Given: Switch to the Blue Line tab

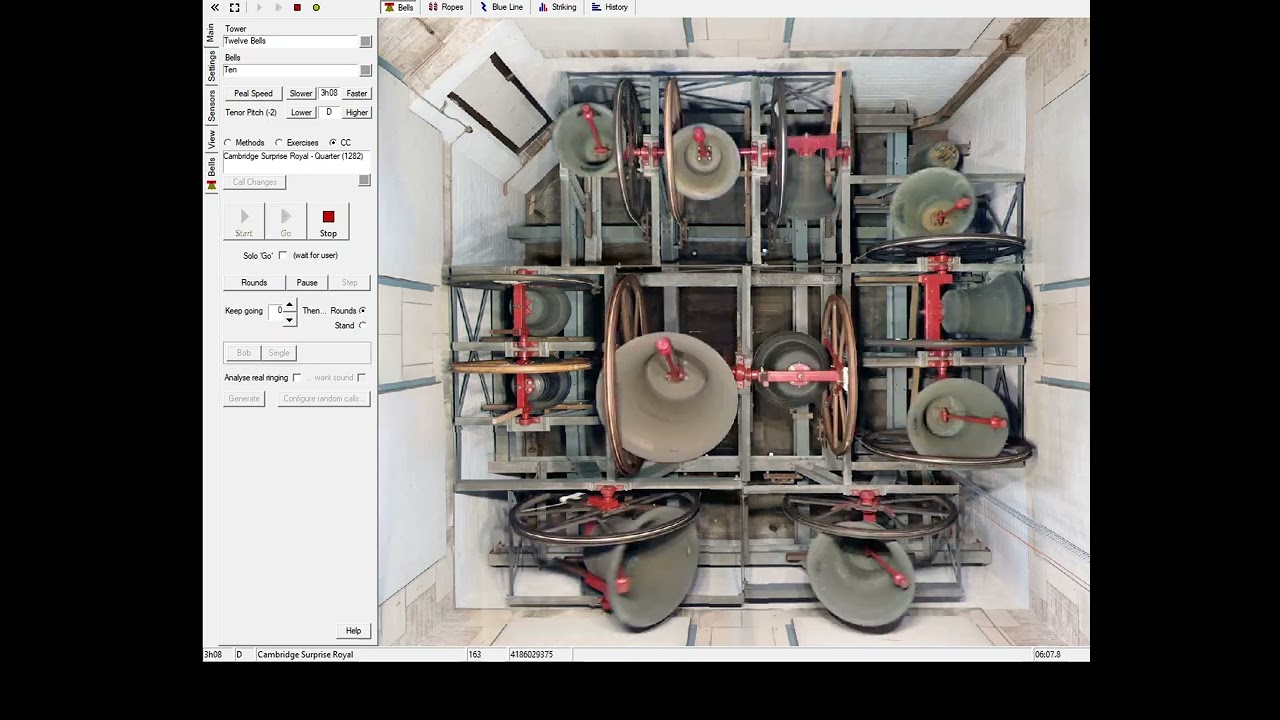Looking at the screenshot, I should pyautogui.click(x=501, y=7).
